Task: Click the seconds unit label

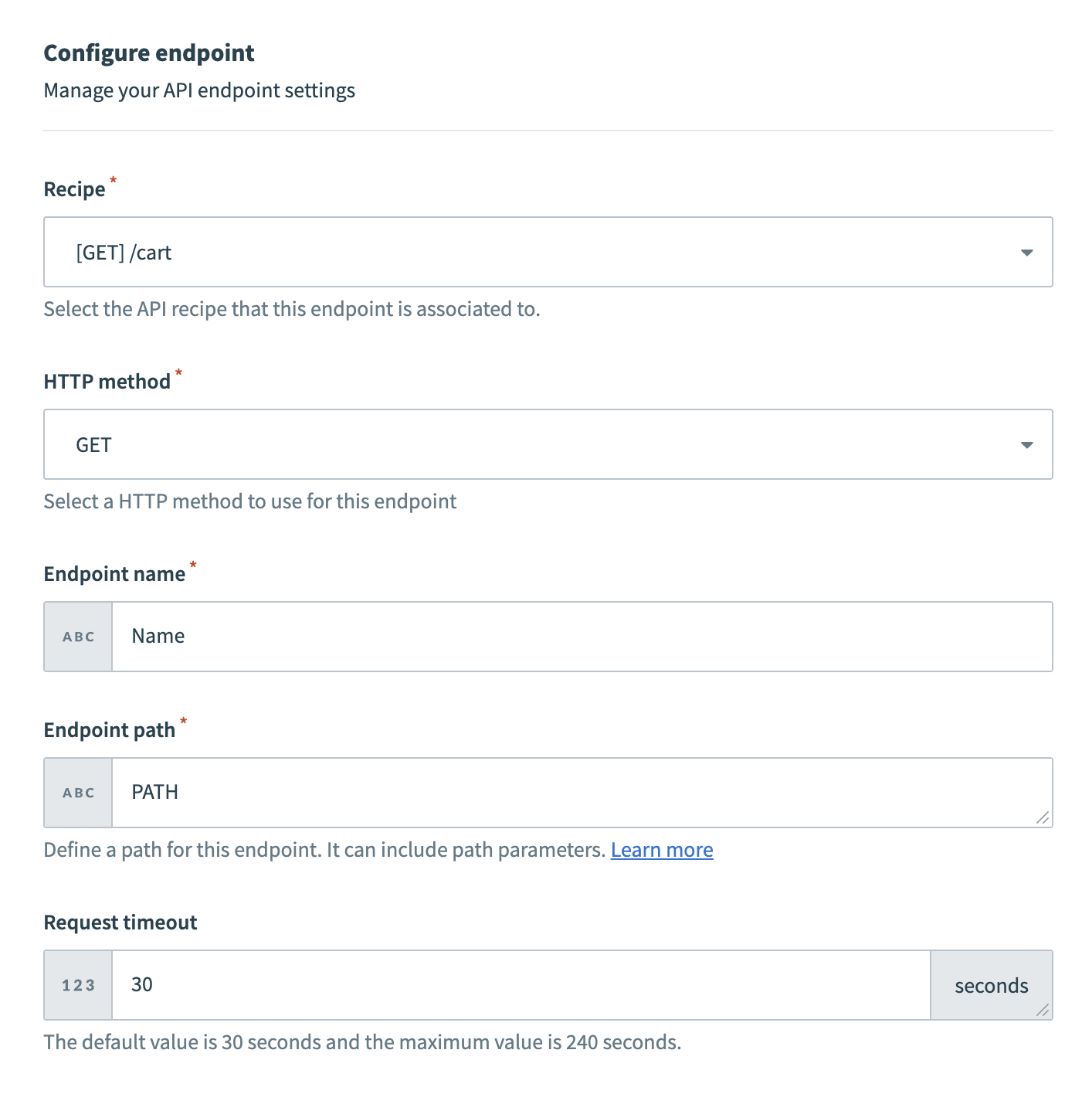Action: pyautogui.click(x=991, y=985)
